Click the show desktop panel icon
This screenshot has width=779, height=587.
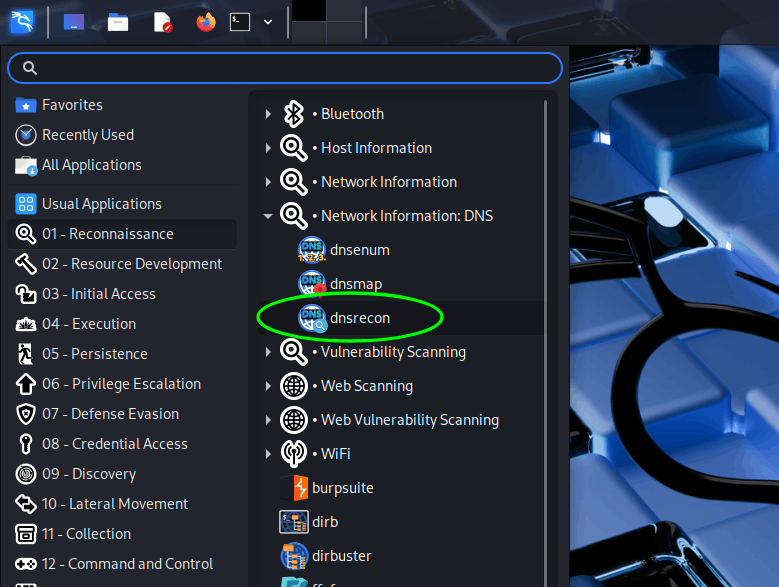[74, 22]
